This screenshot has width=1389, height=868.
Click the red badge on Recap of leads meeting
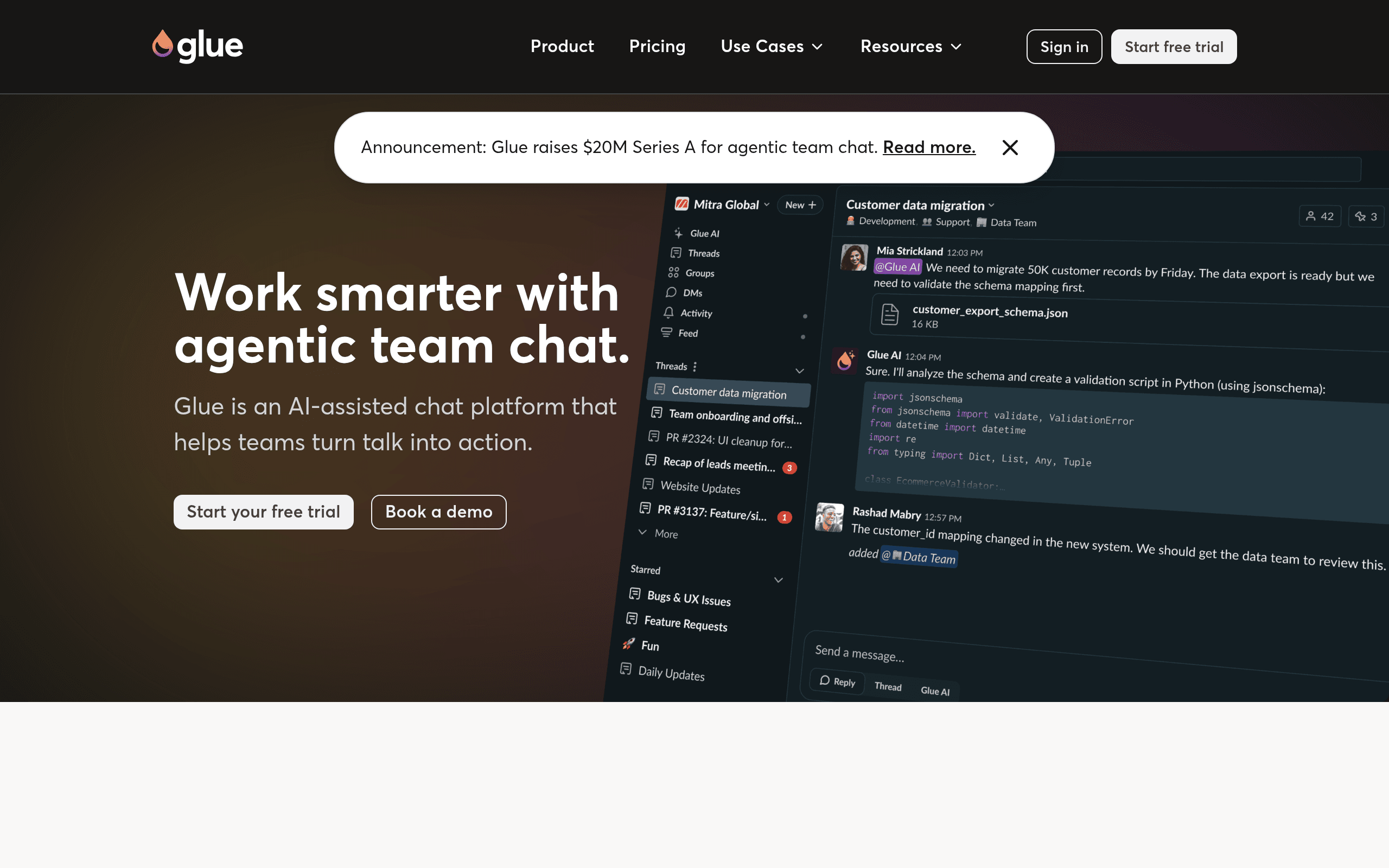tap(789, 468)
